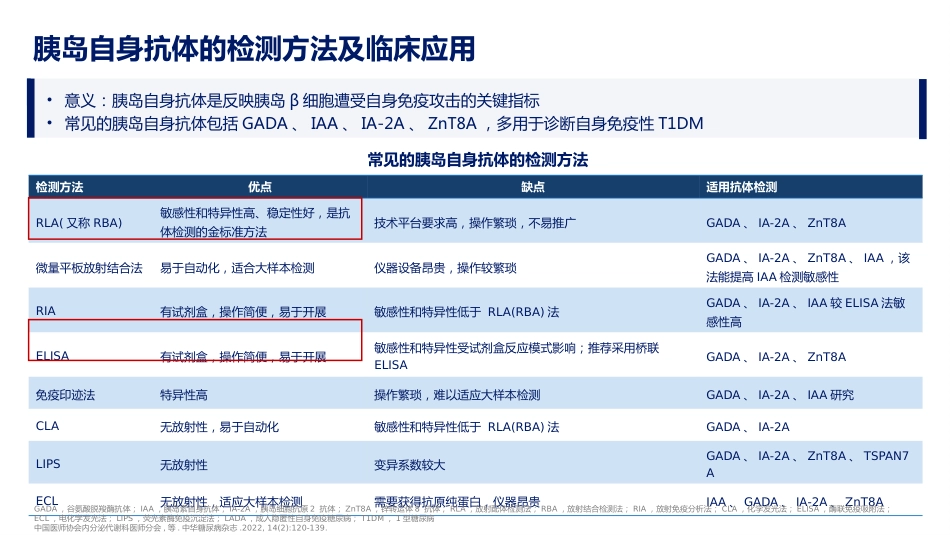Click the LIPS row's "无放射性" advantage cell
The width and height of the screenshot is (950, 535).
point(184,465)
